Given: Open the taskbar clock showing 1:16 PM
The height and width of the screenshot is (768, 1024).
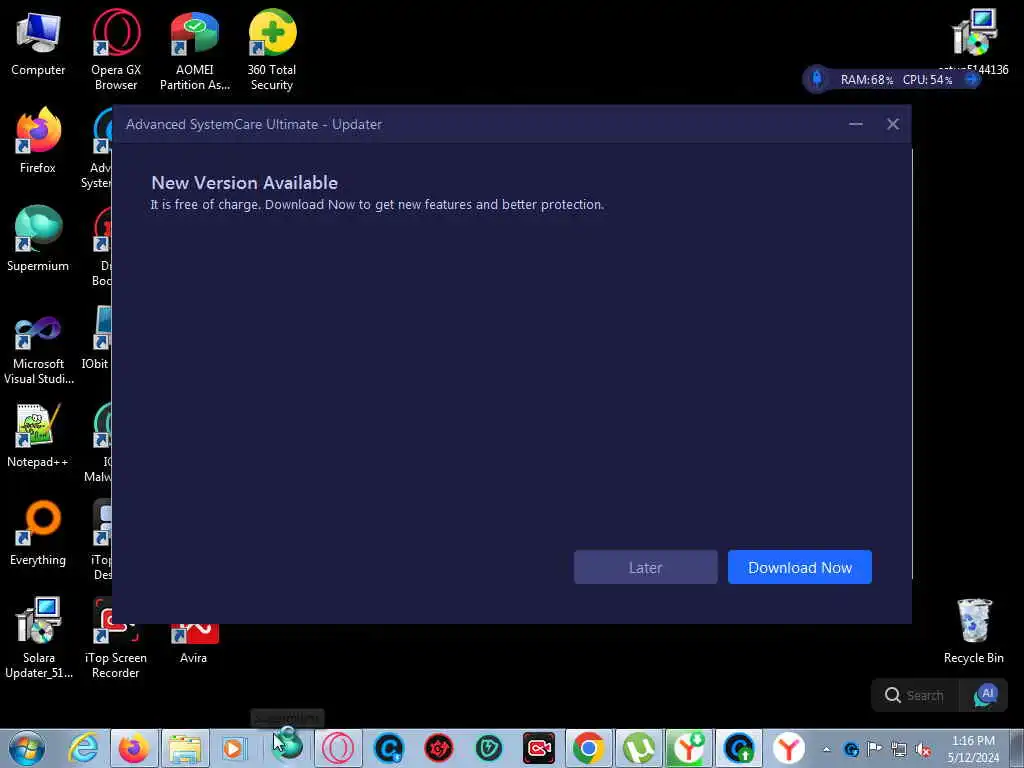Looking at the screenshot, I should [x=973, y=749].
